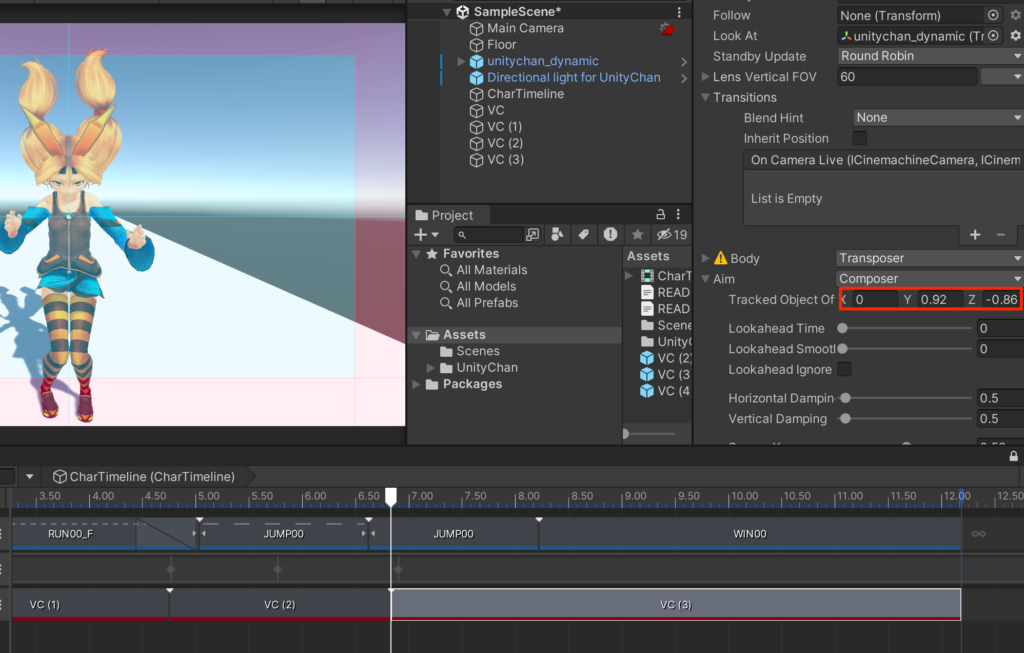Screen dimensions: 1024x653
Task: Click the Directional light prefab cube icon
Action: (477, 78)
